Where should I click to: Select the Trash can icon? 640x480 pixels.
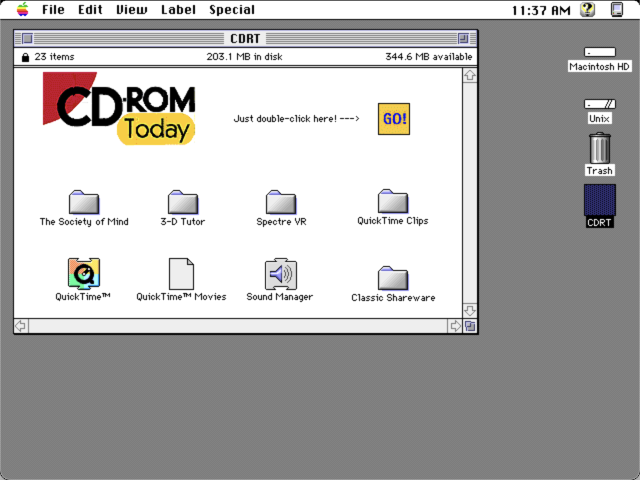600,148
